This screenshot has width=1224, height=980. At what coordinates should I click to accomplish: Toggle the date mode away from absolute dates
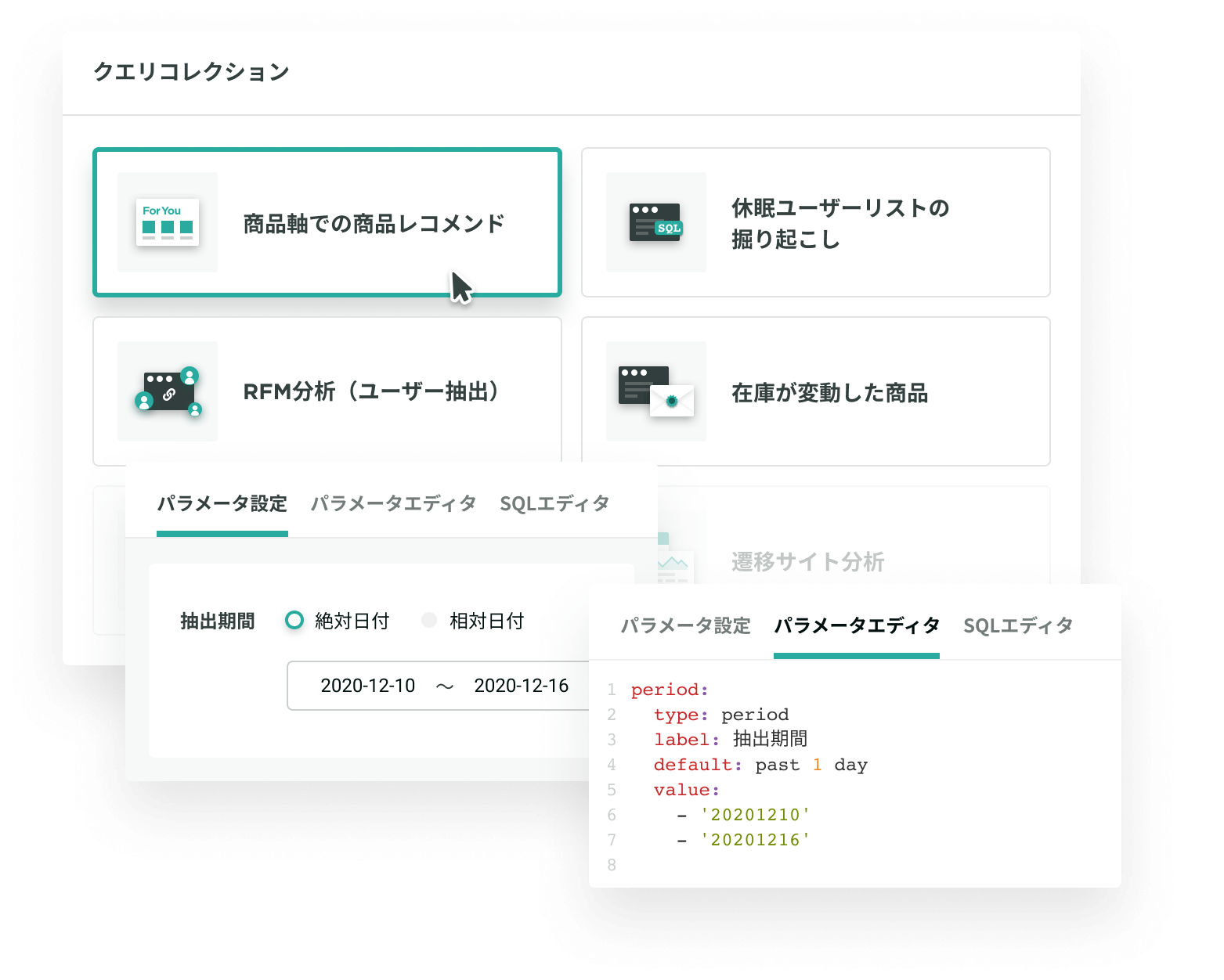click(428, 620)
